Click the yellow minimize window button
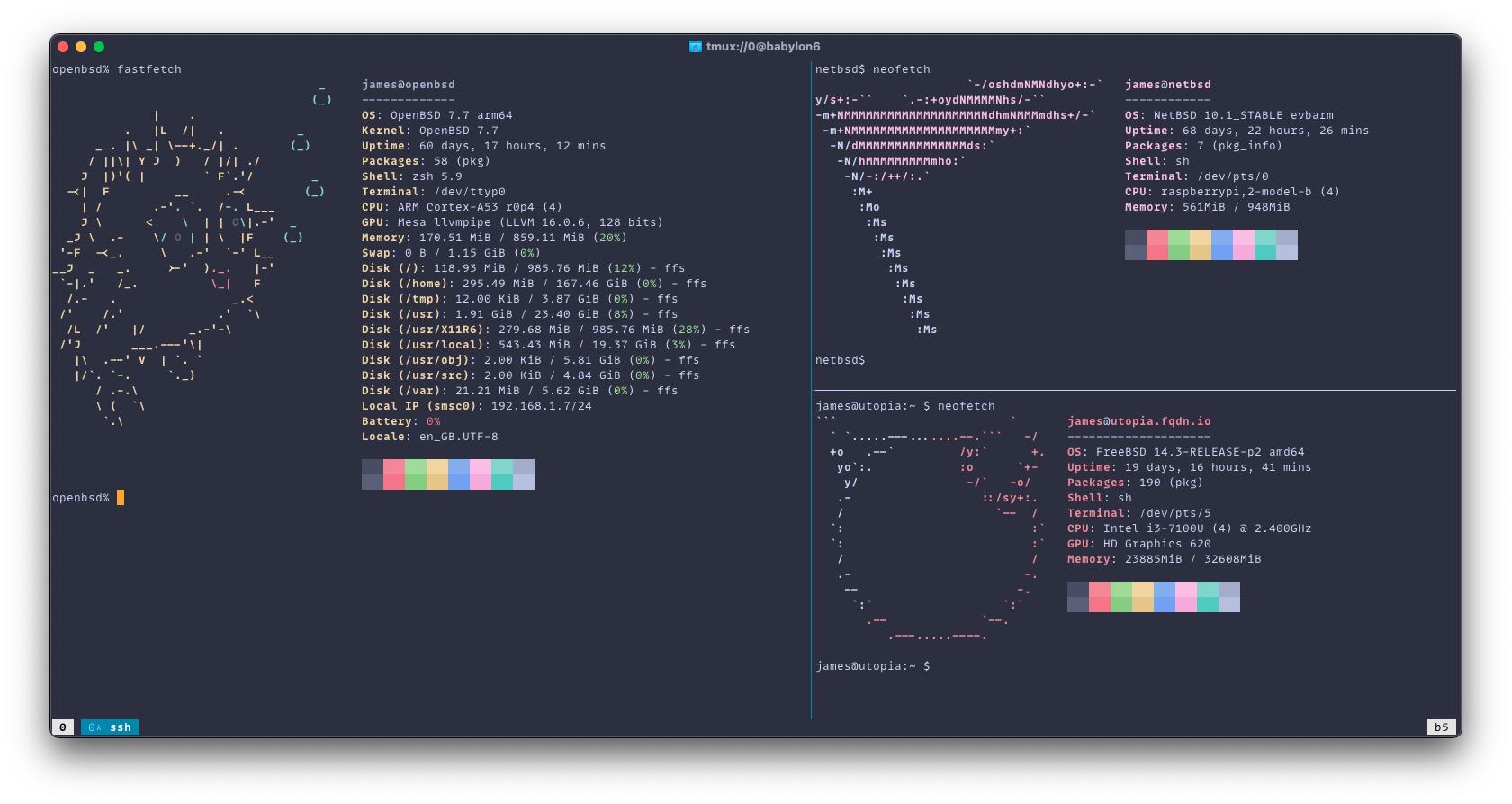The height and width of the screenshot is (804, 1512). [x=81, y=47]
